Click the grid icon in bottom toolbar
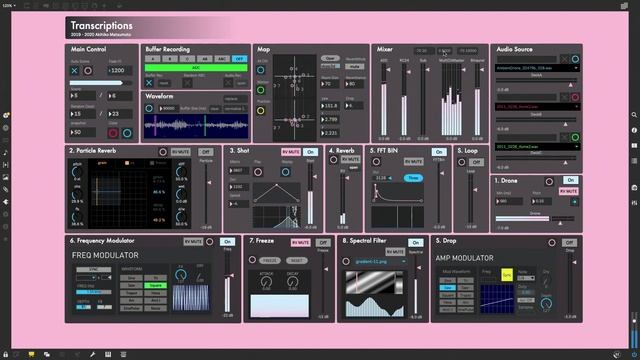Image resolution: width=640 pixels, height=360 pixels. [108, 354]
